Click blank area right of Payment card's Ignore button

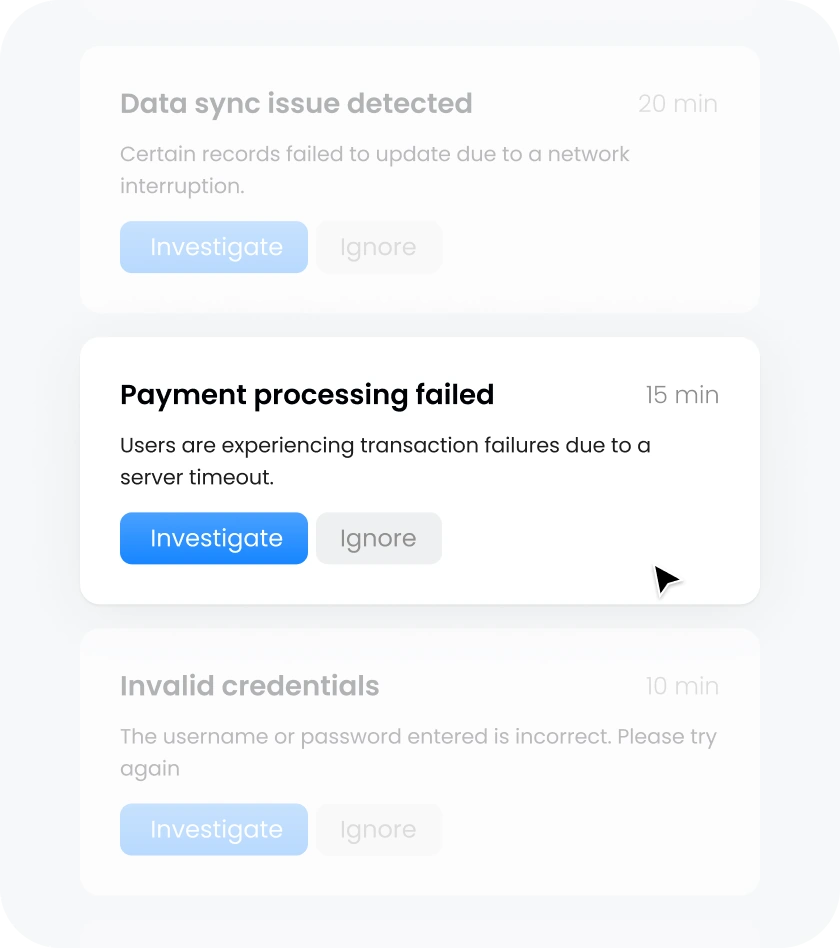560,540
